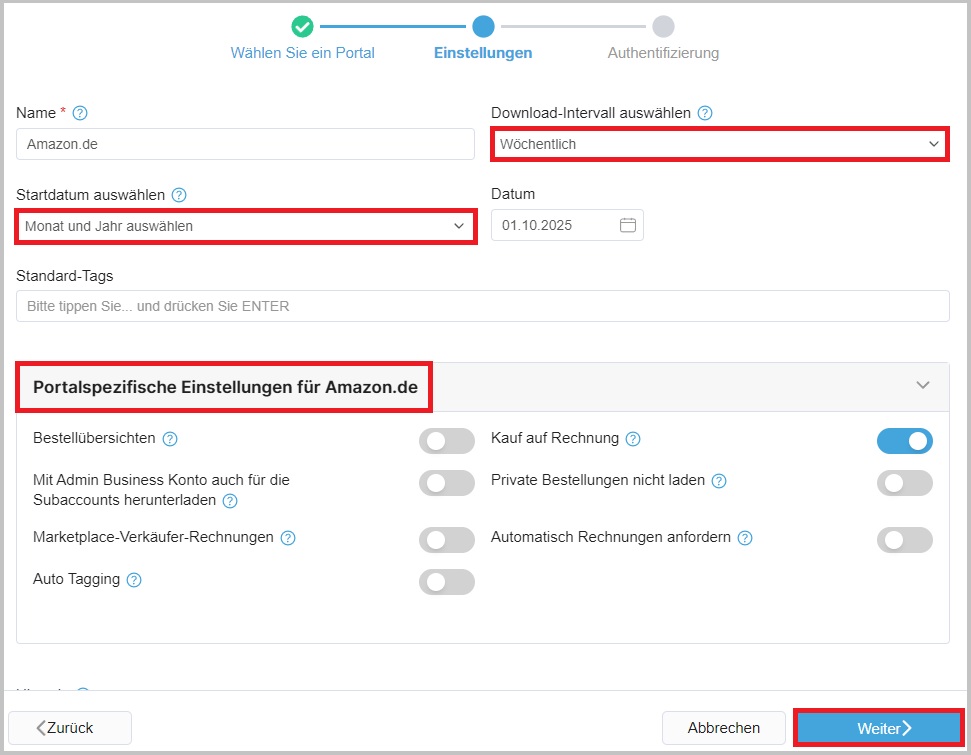Click help icon next to Auto Tagging
The height and width of the screenshot is (755, 971).
134,580
